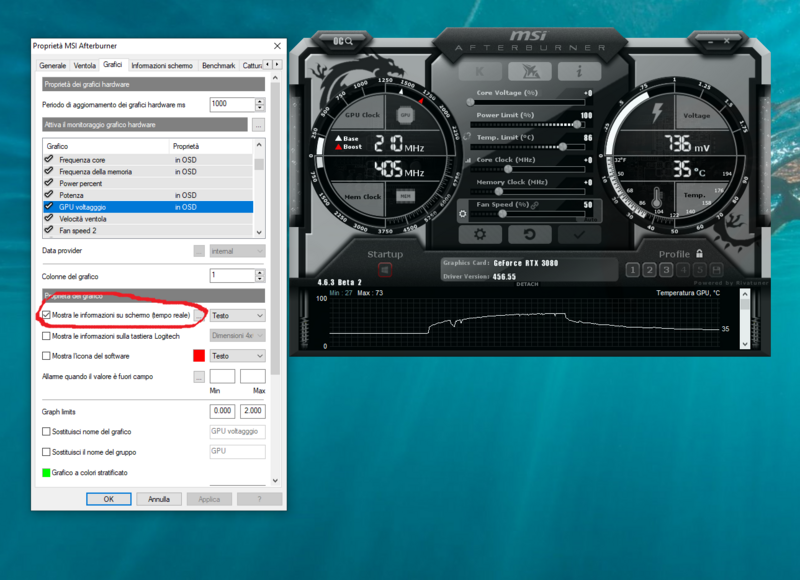Toggle the Windows startup icon
This screenshot has width=800, height=580.
pos(385,270)
